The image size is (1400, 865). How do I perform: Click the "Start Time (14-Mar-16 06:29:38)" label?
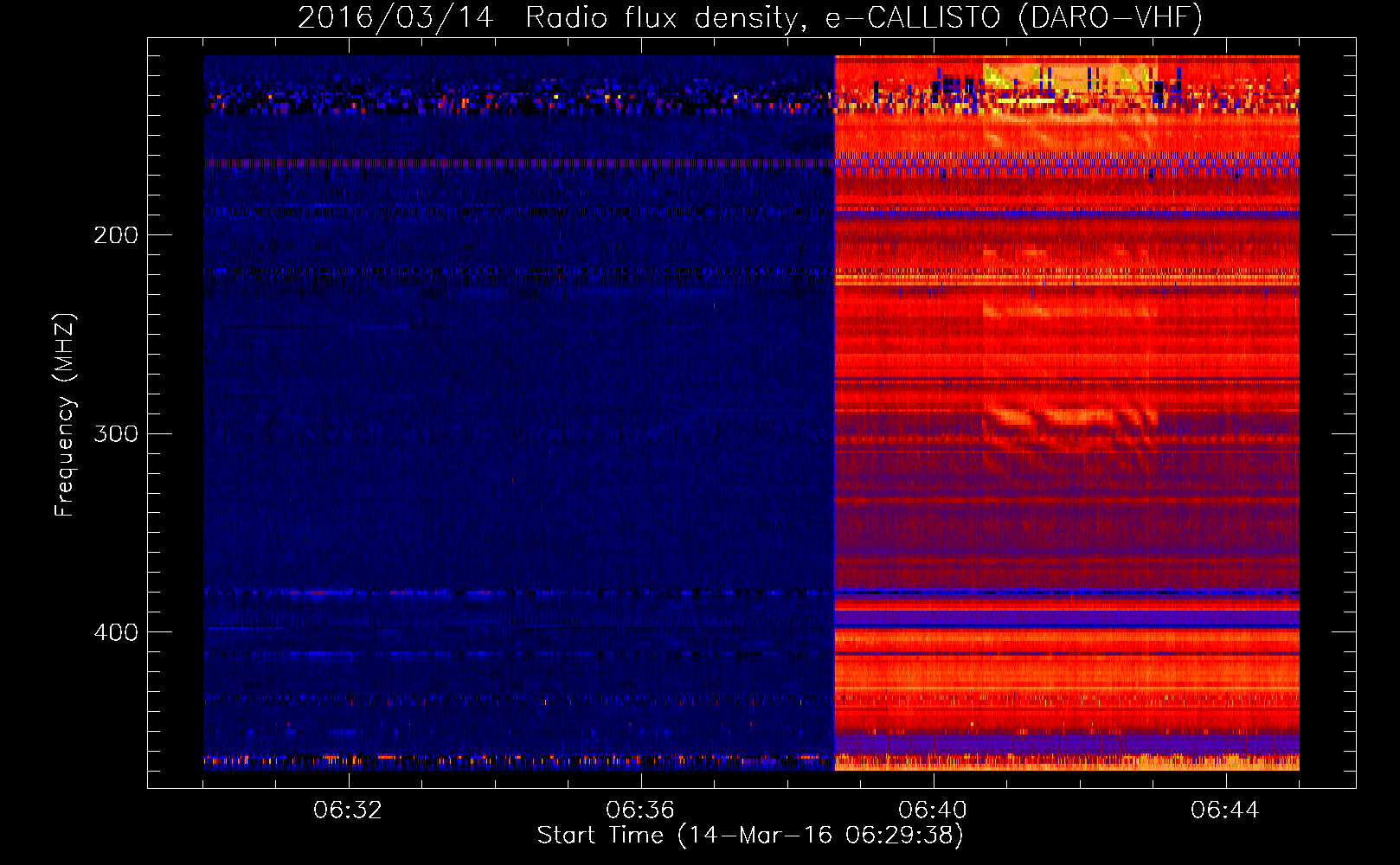750,836
